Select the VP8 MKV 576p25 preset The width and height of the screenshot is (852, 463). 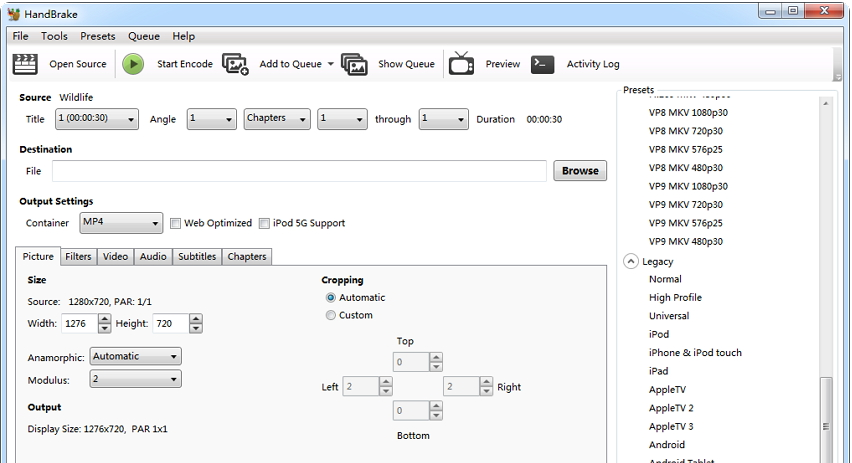click(x=686, y=149)
